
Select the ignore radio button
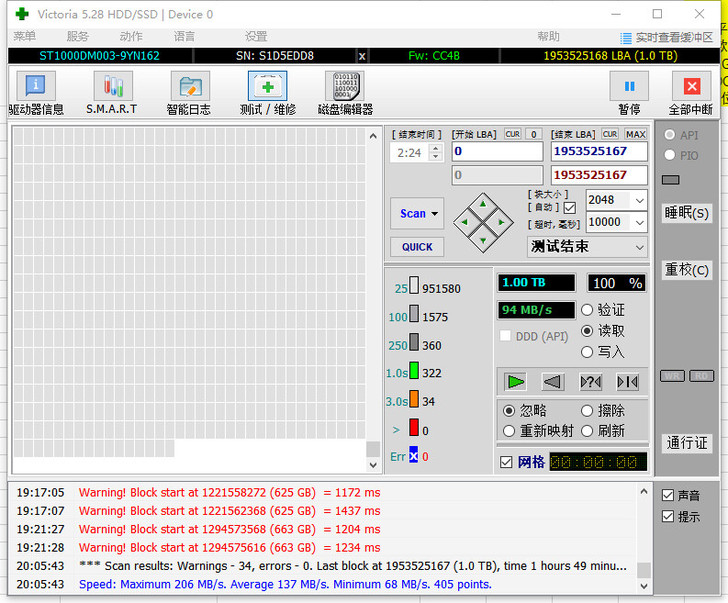[509, 411]
